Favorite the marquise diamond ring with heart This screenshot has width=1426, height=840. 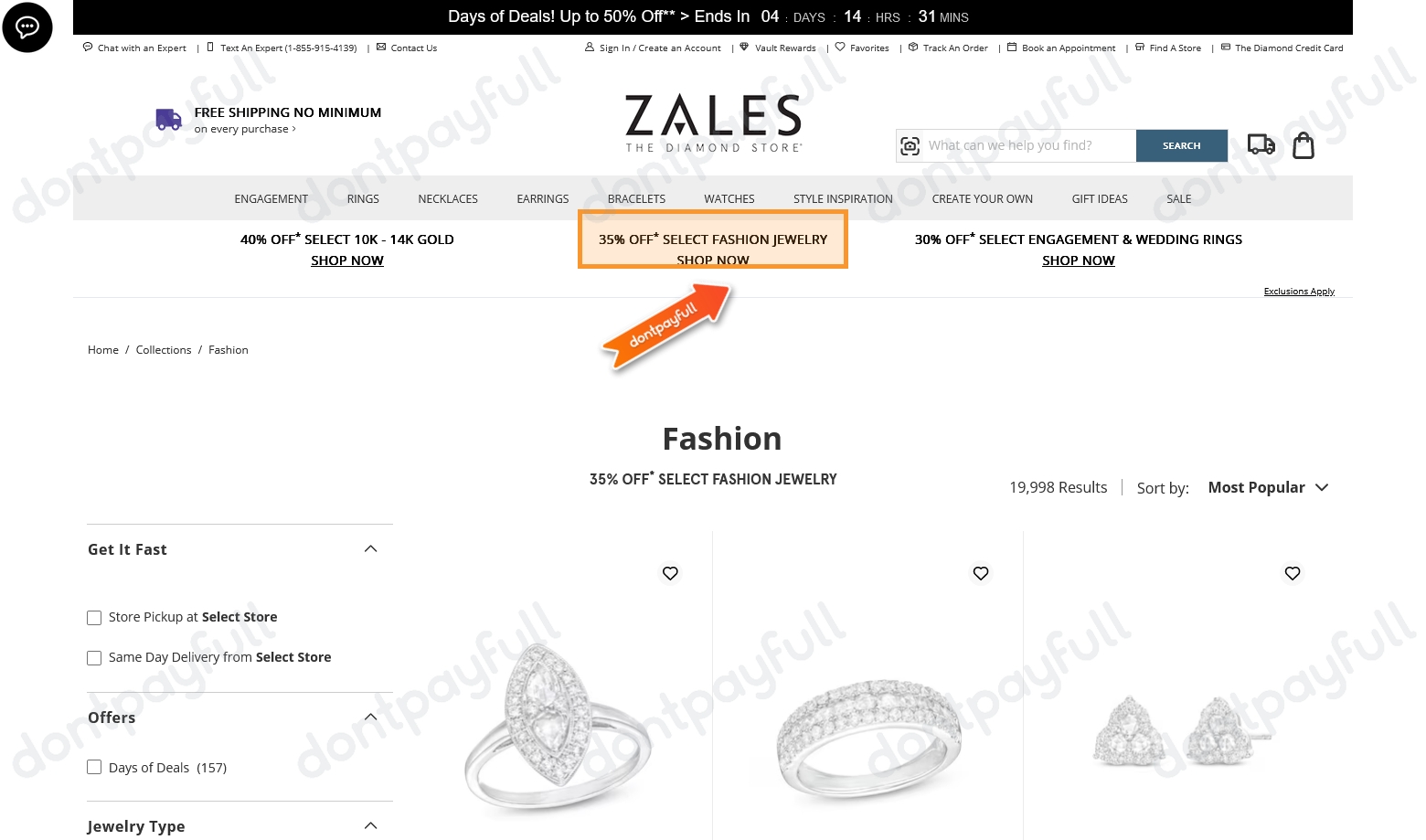pos(670,573)
